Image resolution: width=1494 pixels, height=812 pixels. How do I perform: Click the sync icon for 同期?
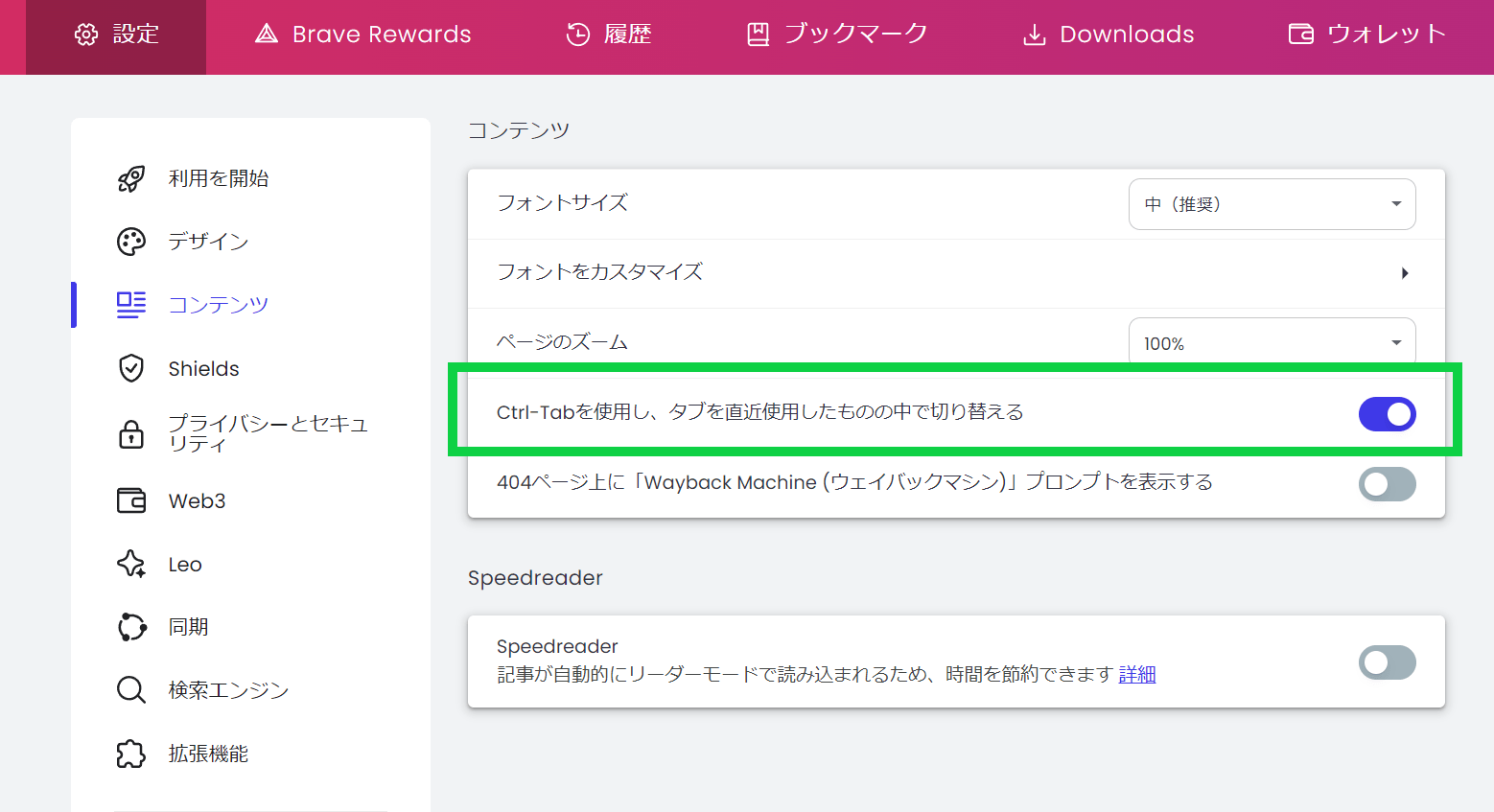131,627
